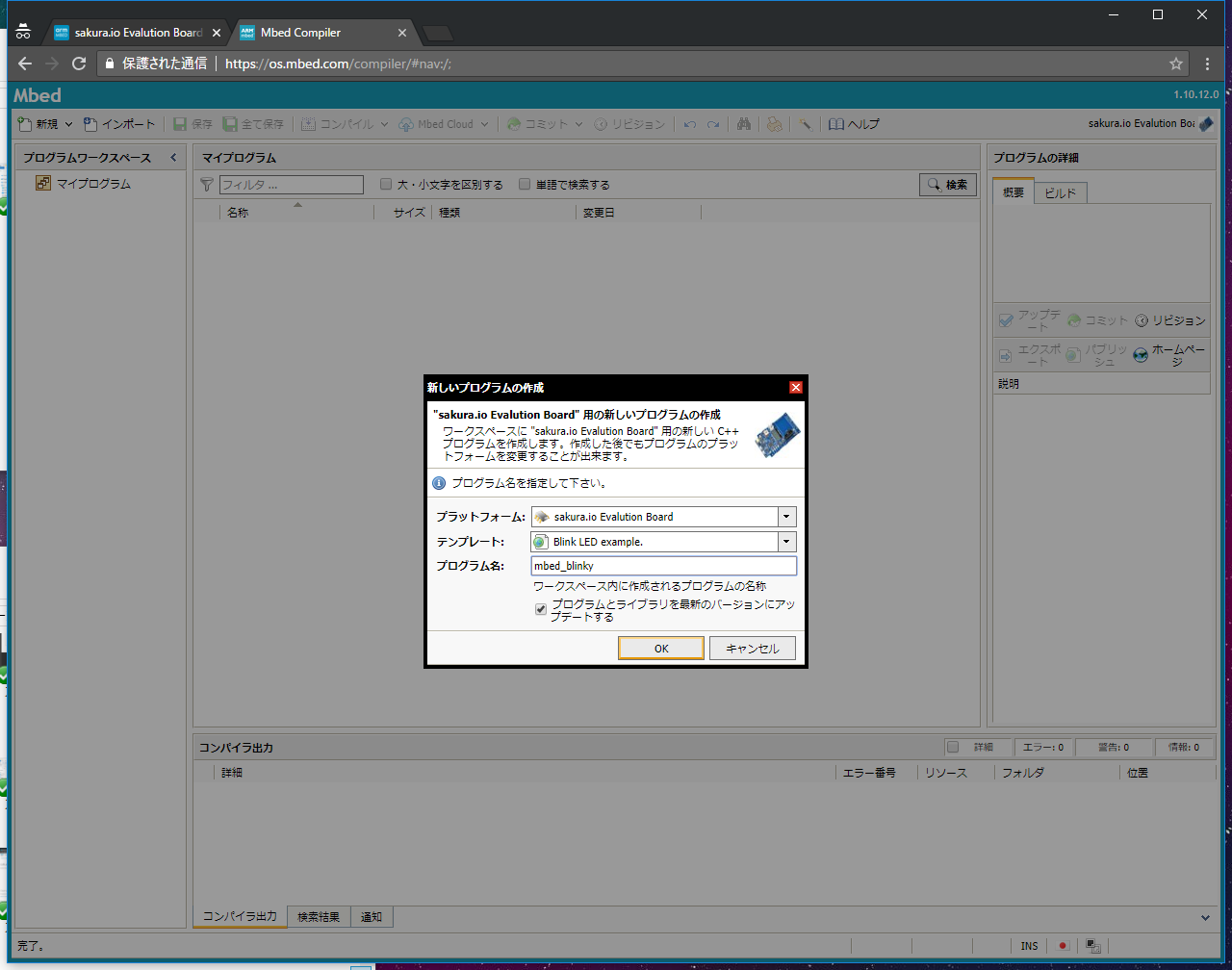Click the filter funnel icon
Image resolution: width=1232 pixels, height=970 pixels.
coord(206,185)
